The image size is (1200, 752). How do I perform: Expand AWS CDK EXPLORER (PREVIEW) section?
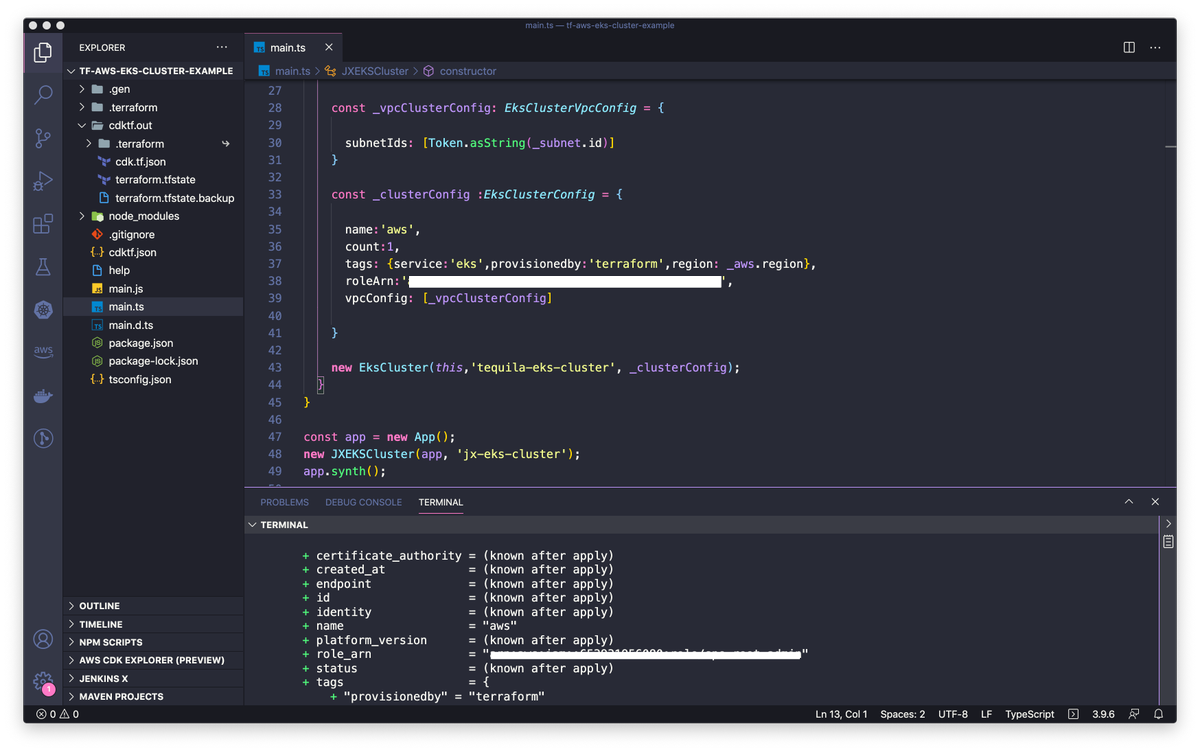pos(155,660)
